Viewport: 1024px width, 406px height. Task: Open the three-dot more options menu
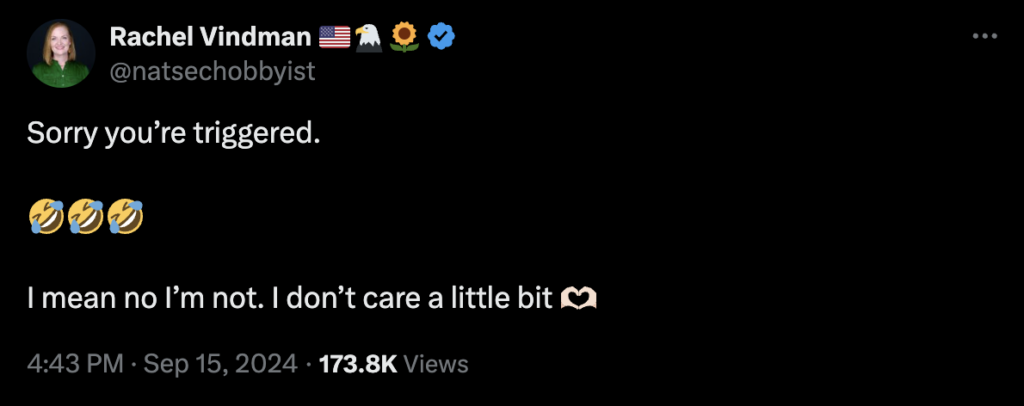tap(984, 37)
